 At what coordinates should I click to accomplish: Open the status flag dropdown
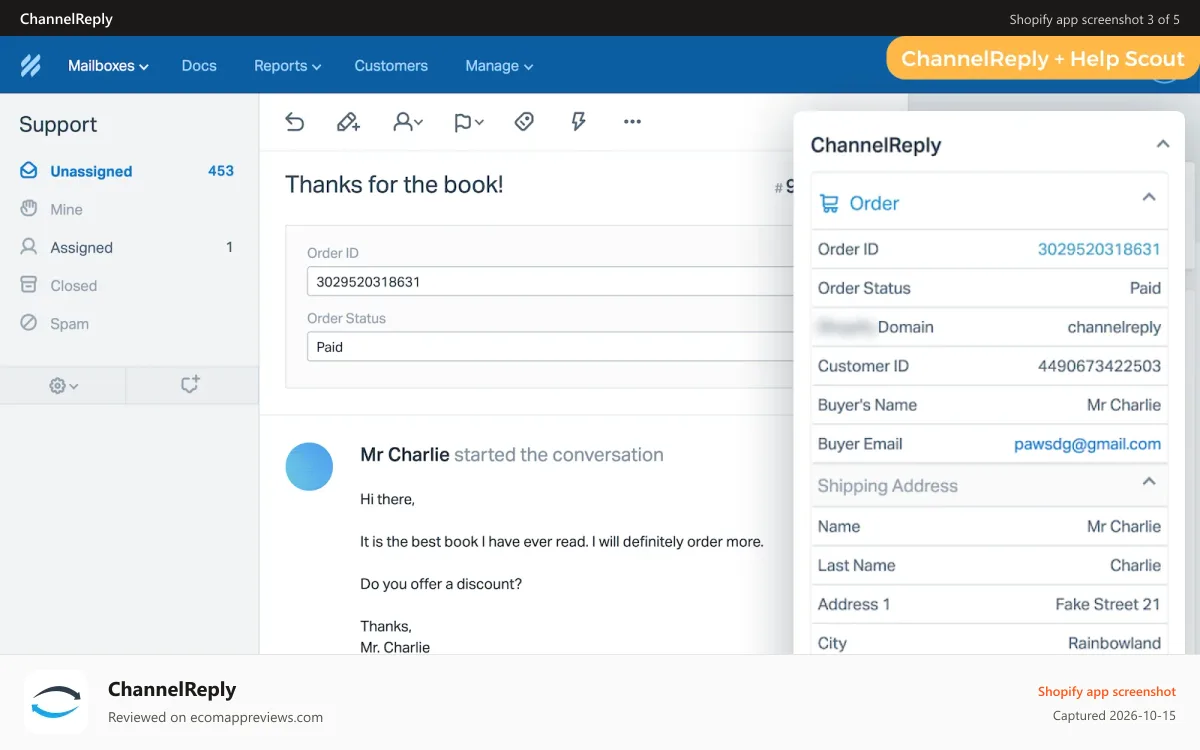468,122
